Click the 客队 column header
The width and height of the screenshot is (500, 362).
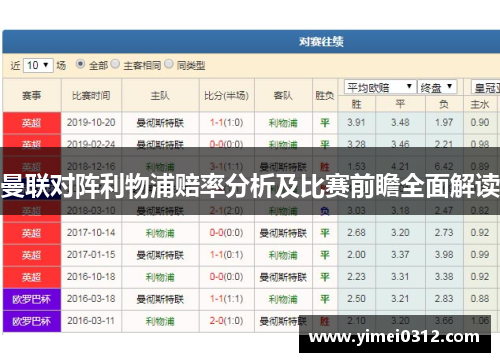[283, 96]
